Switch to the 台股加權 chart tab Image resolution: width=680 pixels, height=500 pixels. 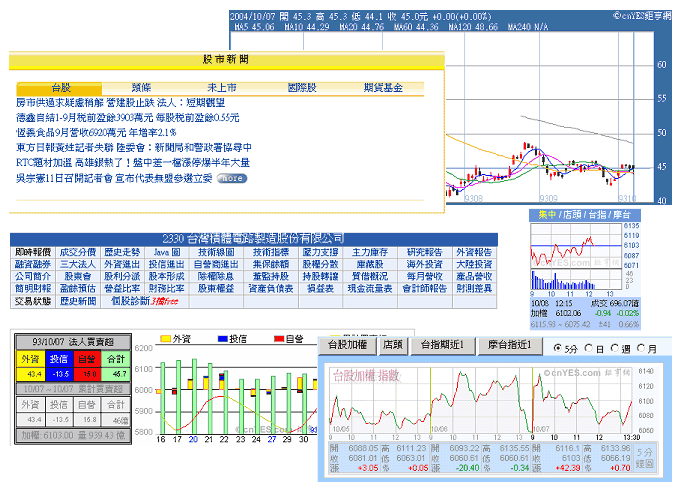347,345
